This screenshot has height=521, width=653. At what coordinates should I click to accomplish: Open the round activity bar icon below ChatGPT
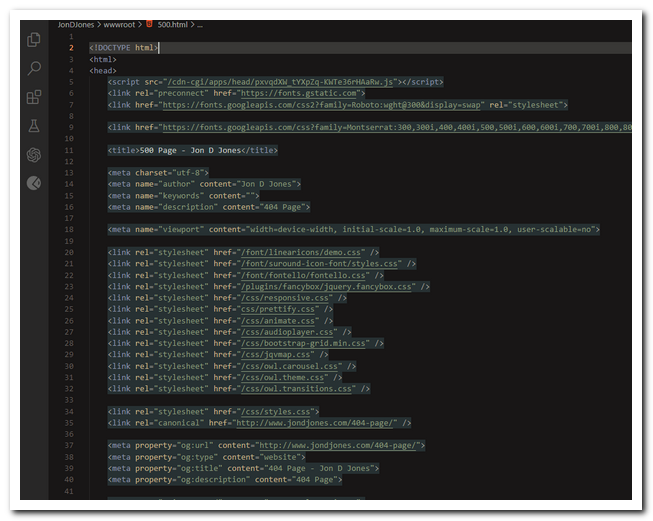point(34,183)
